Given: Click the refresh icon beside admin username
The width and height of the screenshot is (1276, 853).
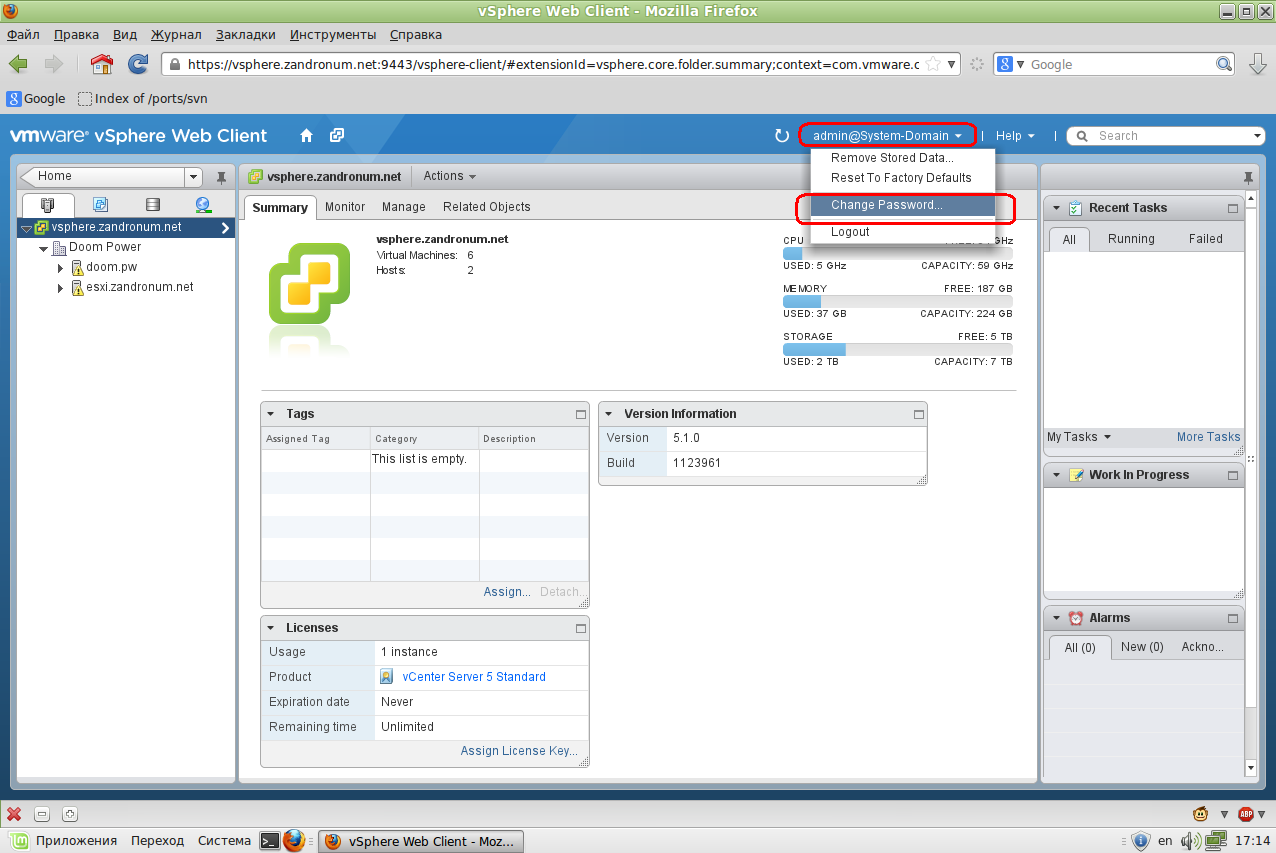Looking at the screenshot, I should click(x=782, y=136).
